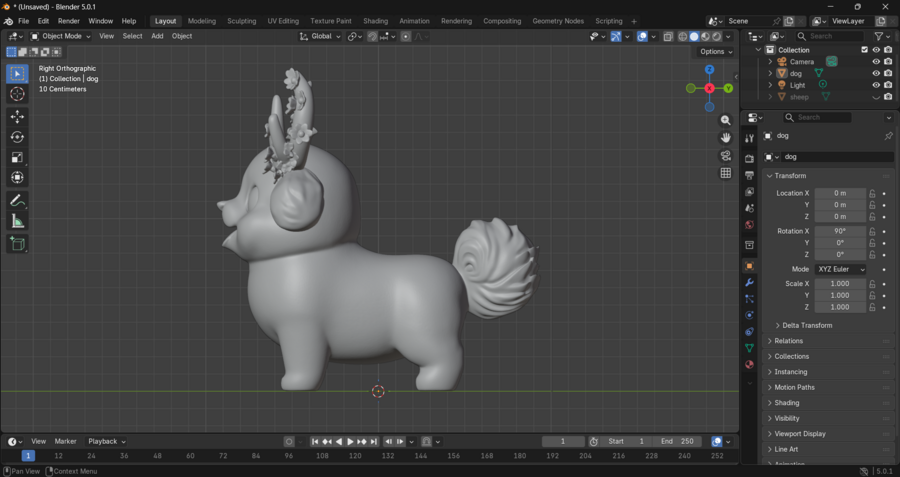The image size is (900, 477).
Task: Uncheck the Collection exclude checkbox
Action: tap(865, 50)
